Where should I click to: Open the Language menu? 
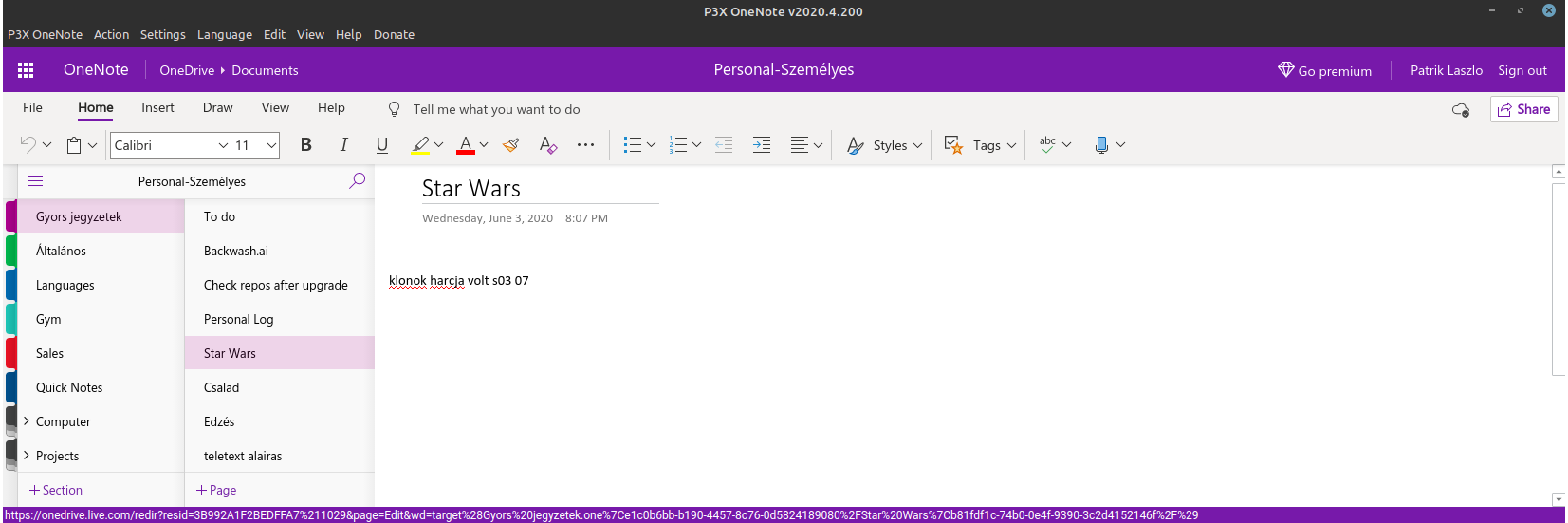click(x=225, y=34)
